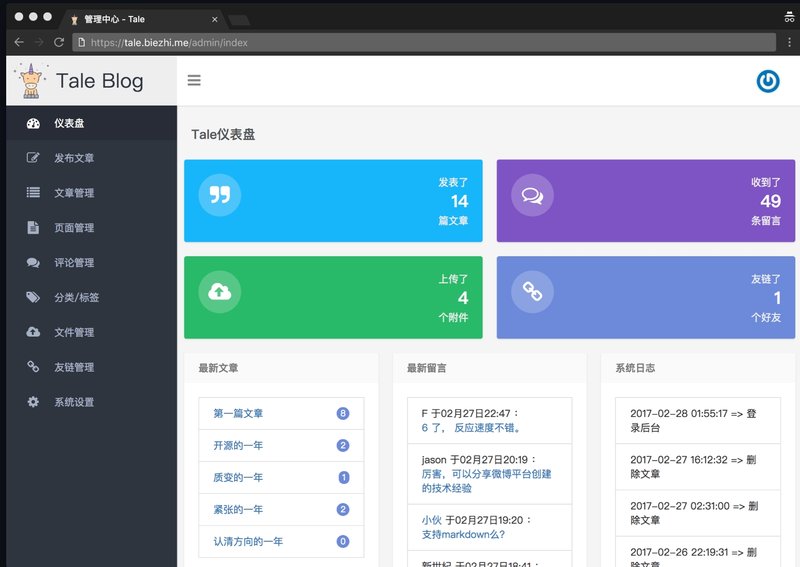This screenshot has width=800, height=567.
Task: Open article link 第一篇文章
Action: pyautogui.click(x=238, y=413)
